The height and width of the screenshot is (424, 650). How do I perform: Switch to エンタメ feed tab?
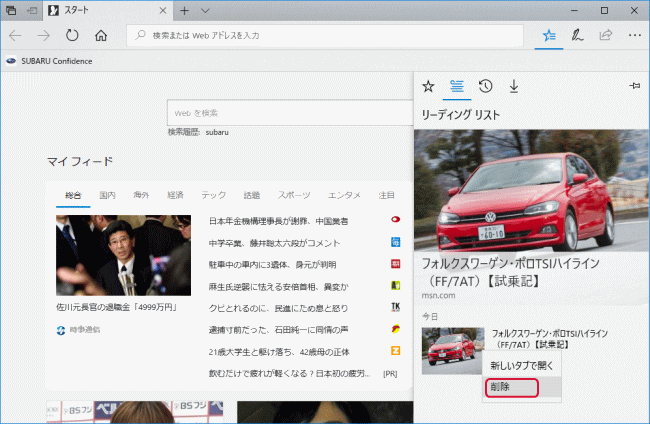[x=344, y=195]
